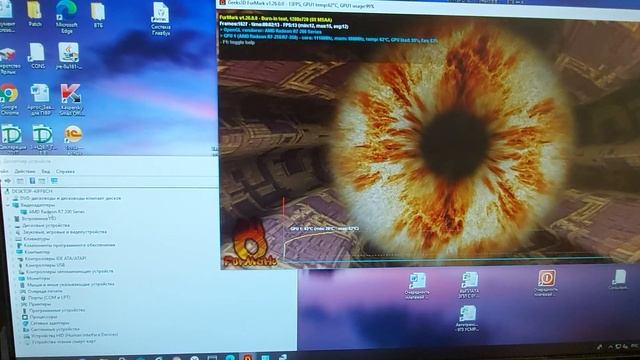Expand the Контроллеры USB category

click(13, 265)
